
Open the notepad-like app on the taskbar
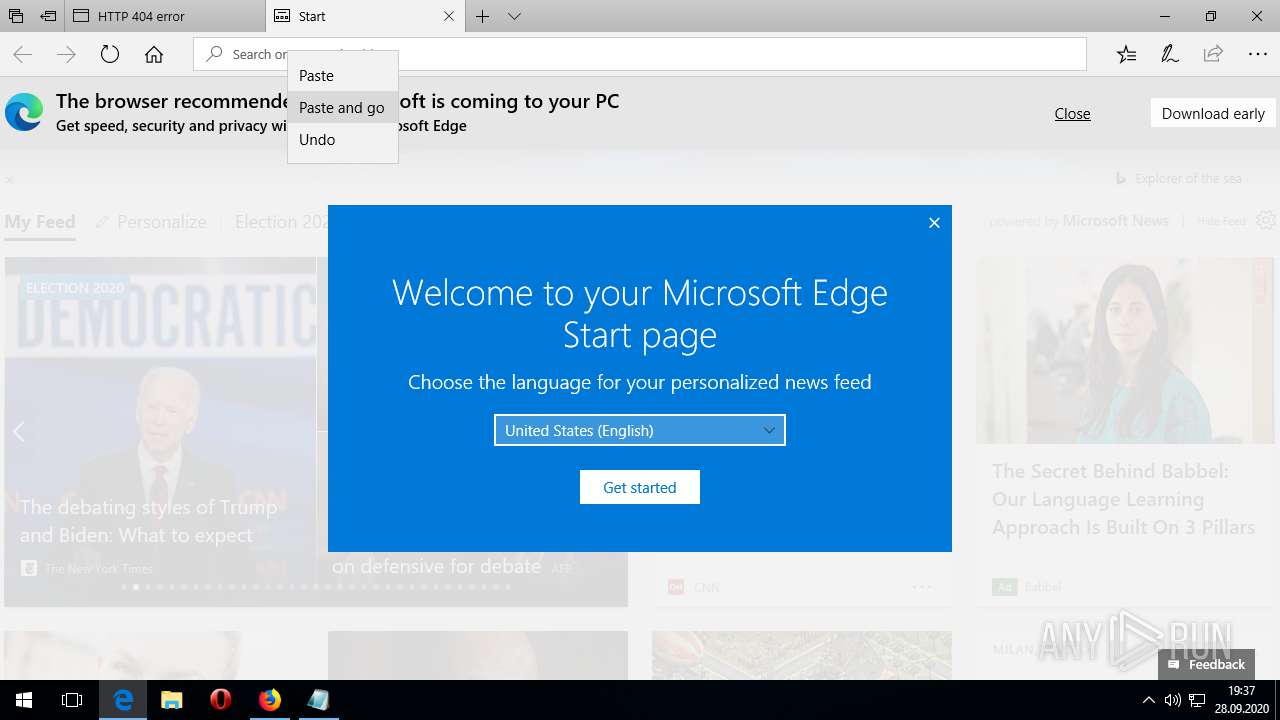(319, 700)
